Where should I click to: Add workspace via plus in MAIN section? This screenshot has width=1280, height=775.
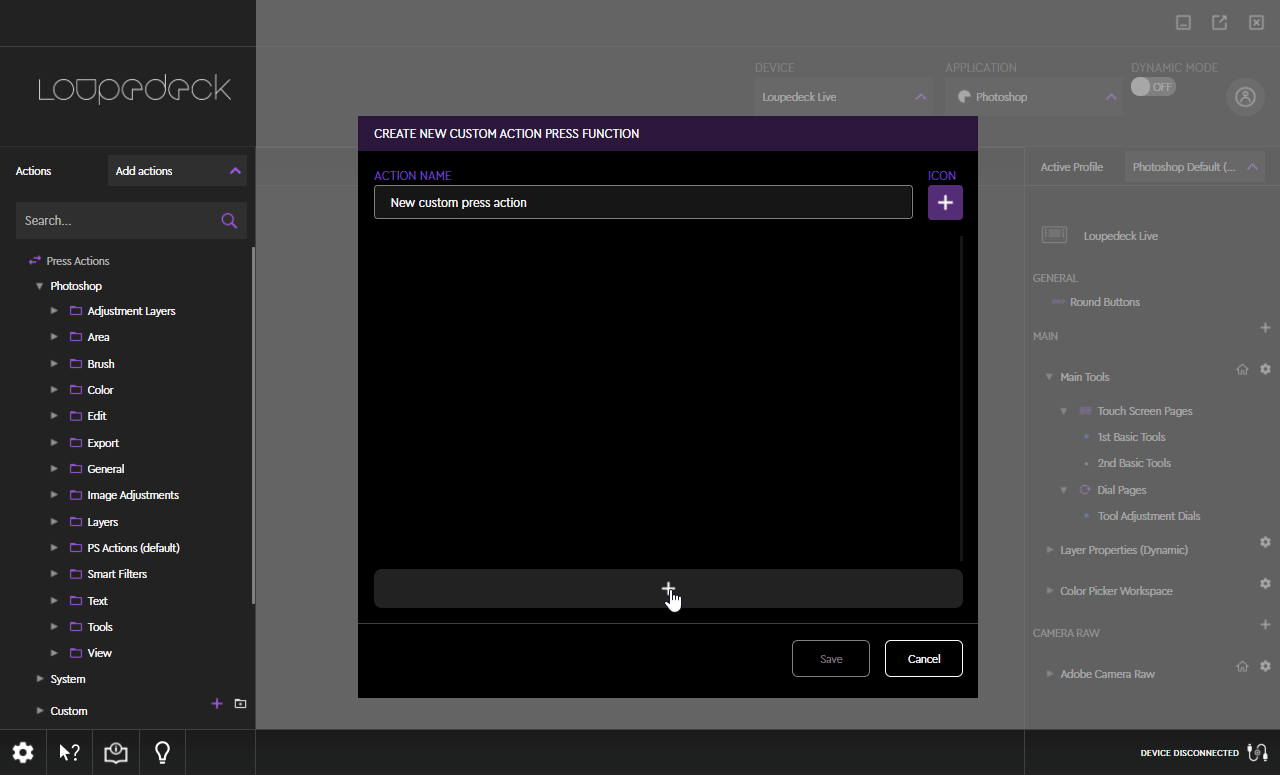[x=1265, y=328]
